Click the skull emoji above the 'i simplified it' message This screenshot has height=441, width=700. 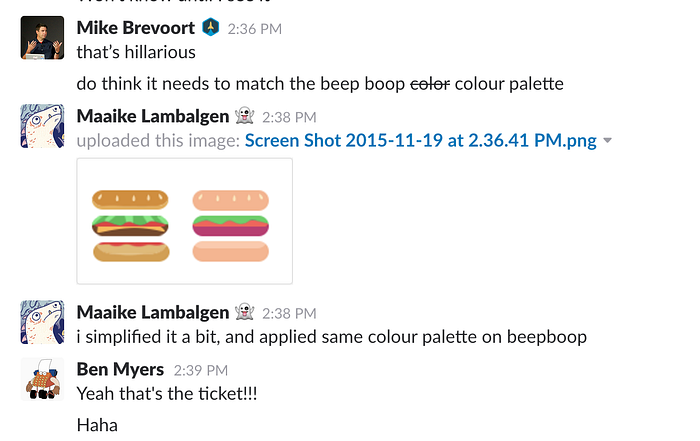click(x=243, y=313)
